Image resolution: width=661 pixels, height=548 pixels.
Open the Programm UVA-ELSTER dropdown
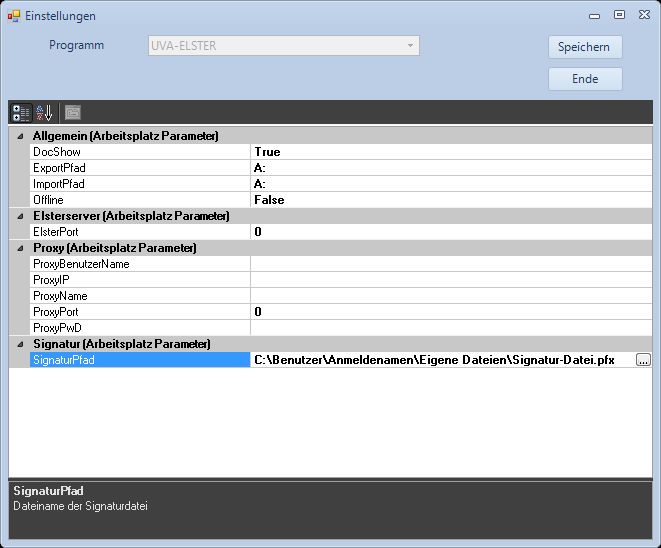pyautogui.click(x=282, y=46)
